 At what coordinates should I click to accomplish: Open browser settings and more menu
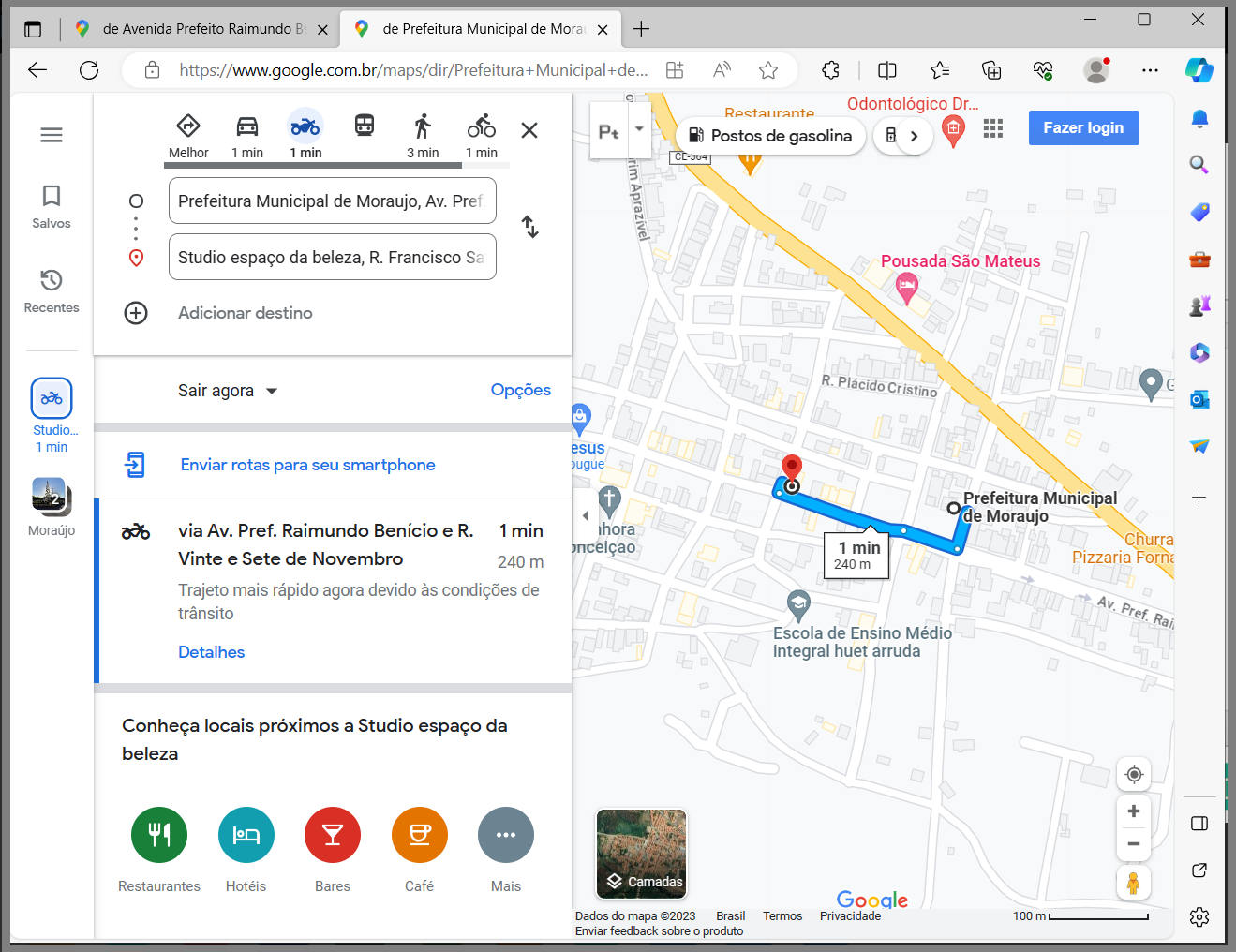(x=1150, y=70)
